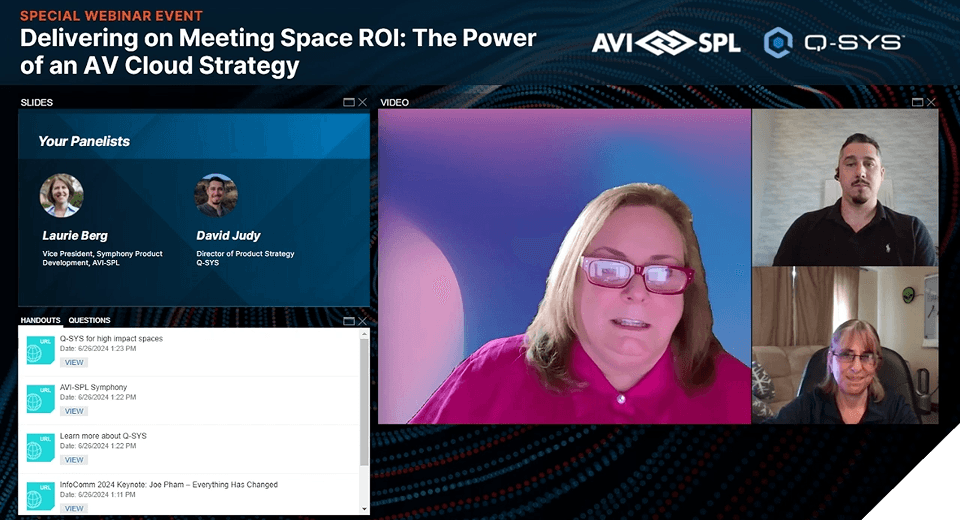Click the 'Your Panelists' slide heading
The image size is (960, 520).
coord(84,141)
